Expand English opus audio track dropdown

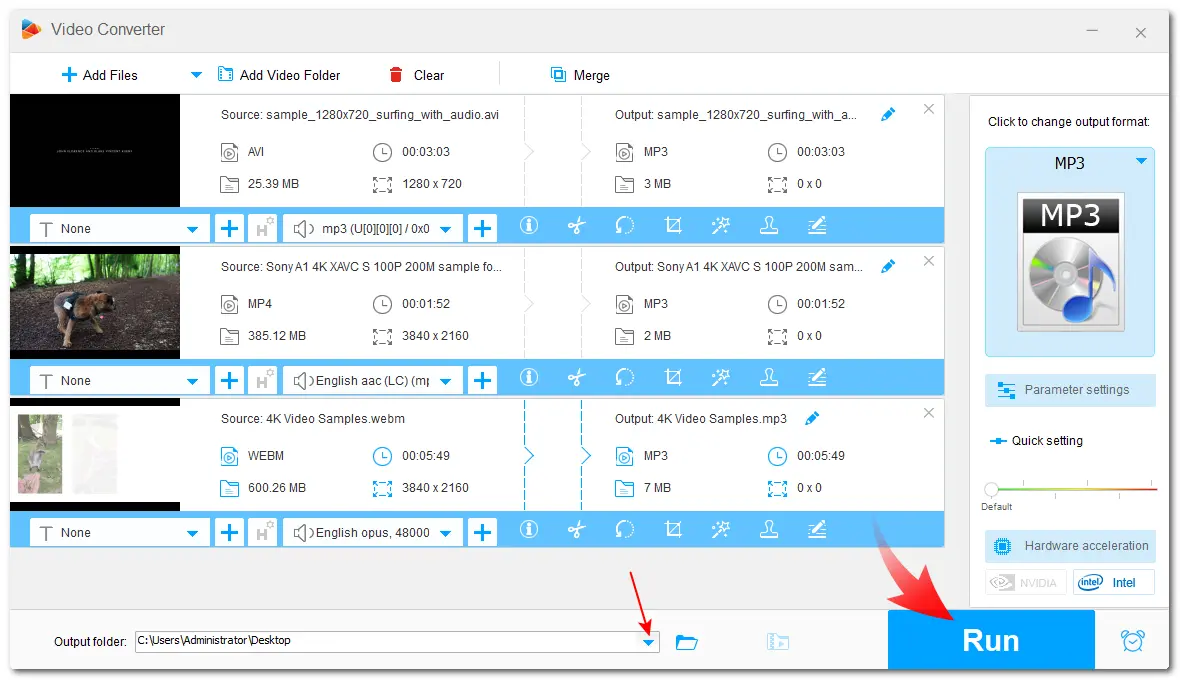446,533
